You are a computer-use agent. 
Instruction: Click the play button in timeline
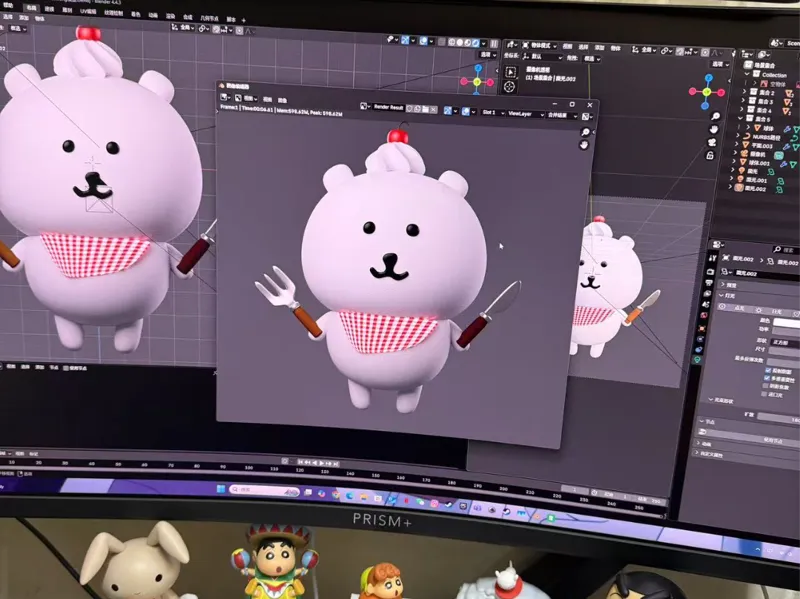[322, 463]
